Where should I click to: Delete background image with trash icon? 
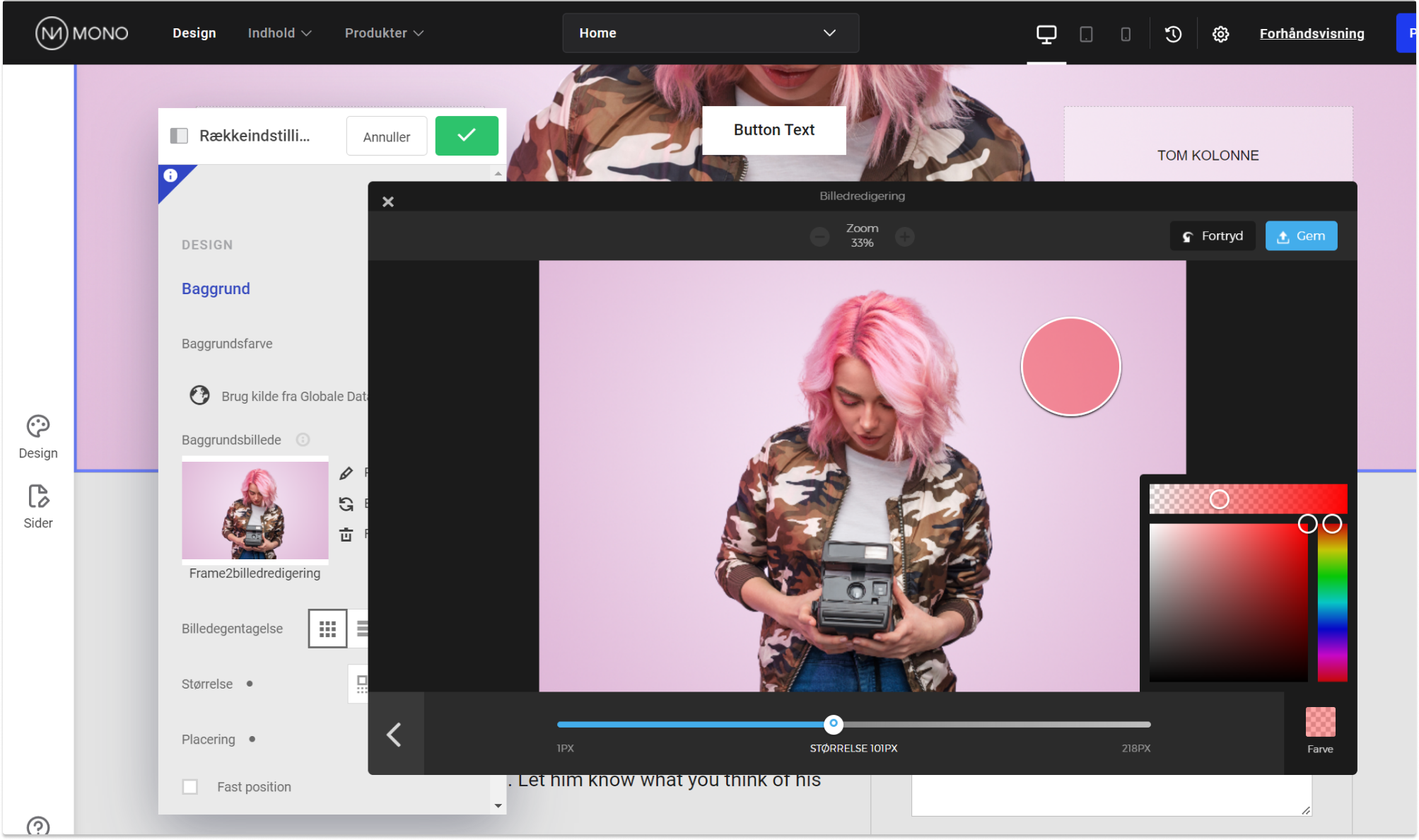[346, 535]
